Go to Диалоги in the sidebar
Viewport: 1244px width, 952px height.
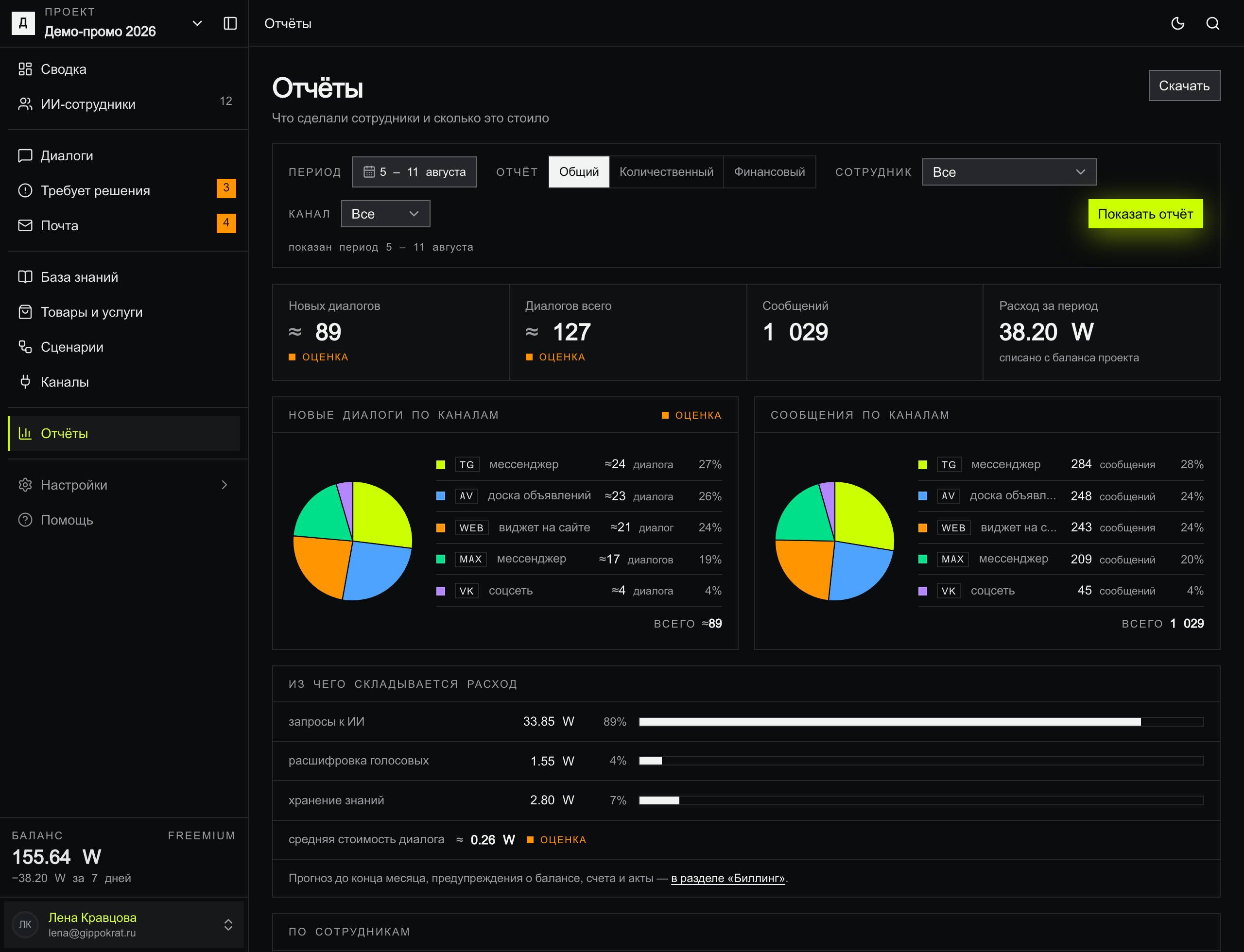[x=124, y=156]
